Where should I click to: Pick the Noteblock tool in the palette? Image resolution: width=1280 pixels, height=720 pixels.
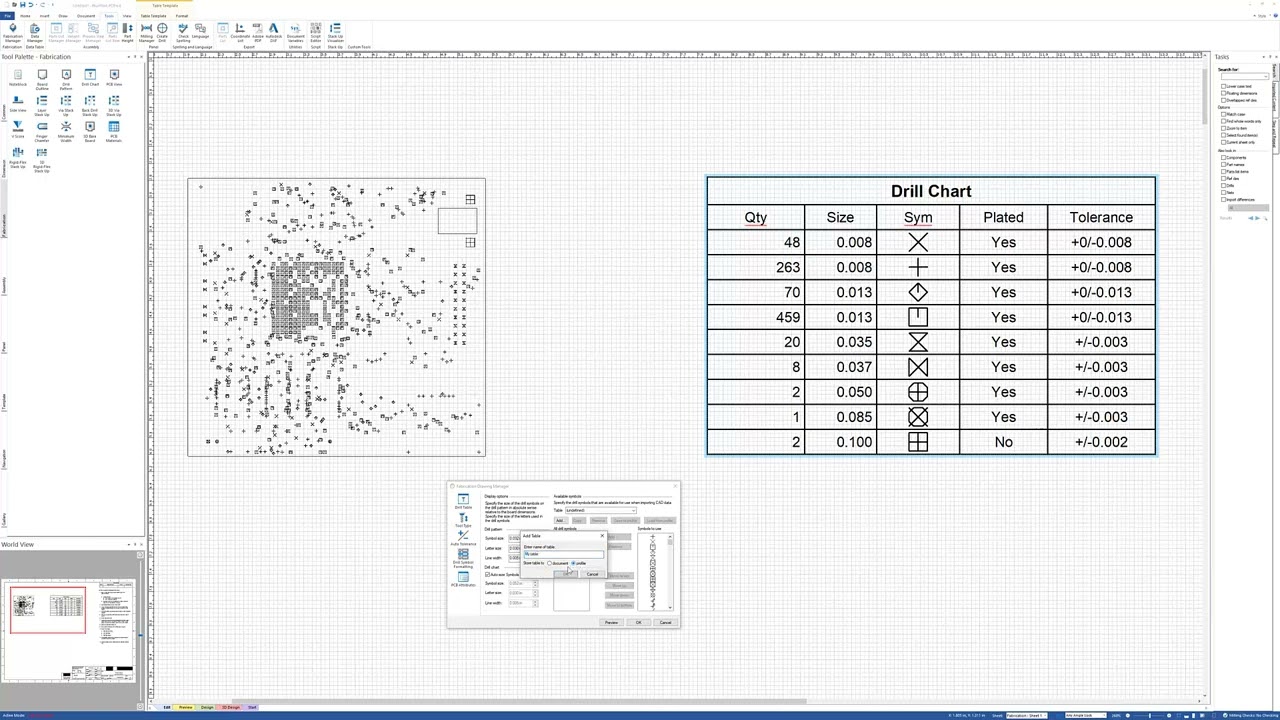[18, 77]
